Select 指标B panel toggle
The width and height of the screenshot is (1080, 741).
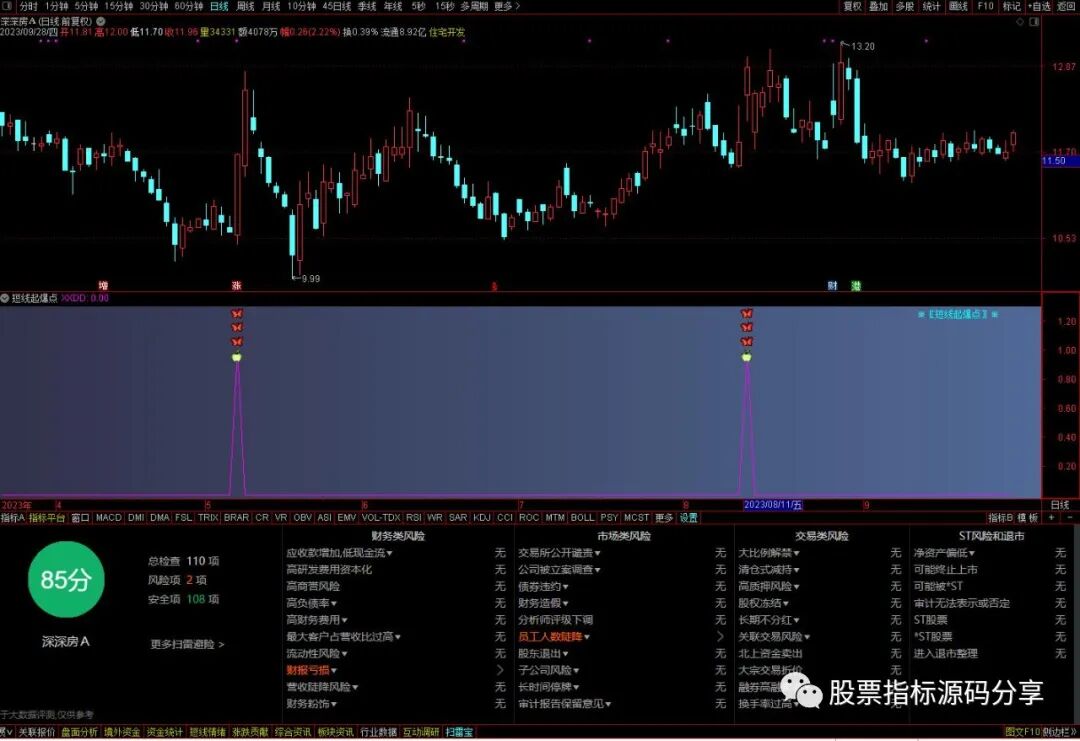[1000, 517]
